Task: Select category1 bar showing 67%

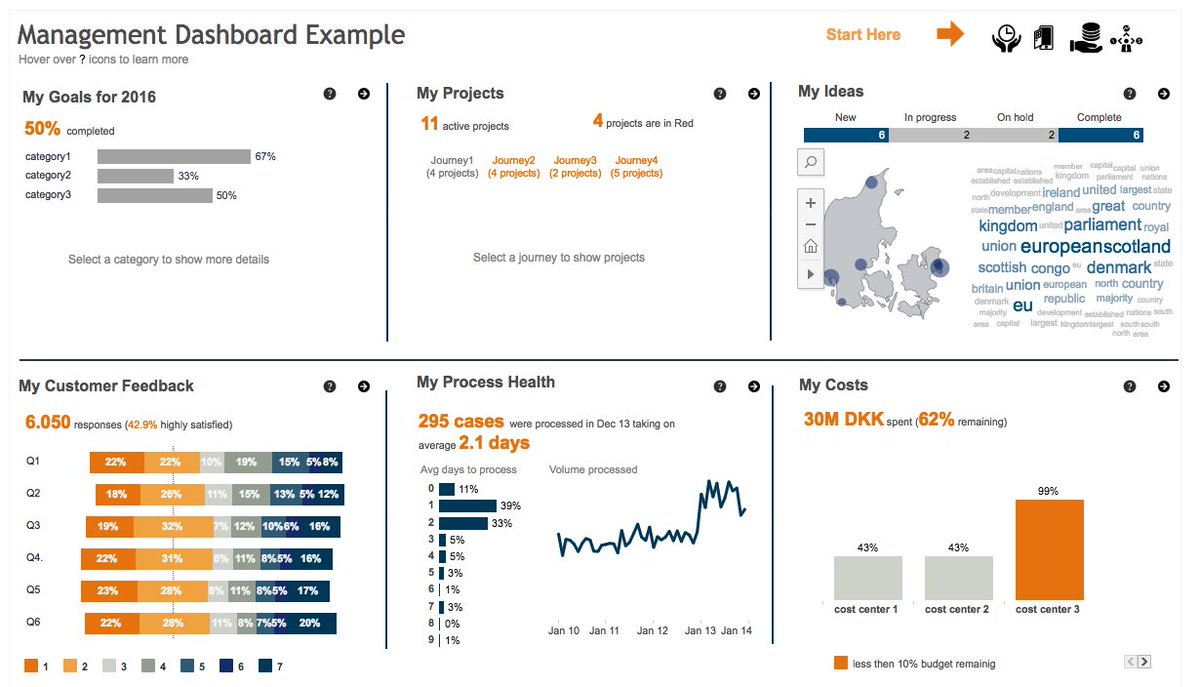Action: click(174, 157)
